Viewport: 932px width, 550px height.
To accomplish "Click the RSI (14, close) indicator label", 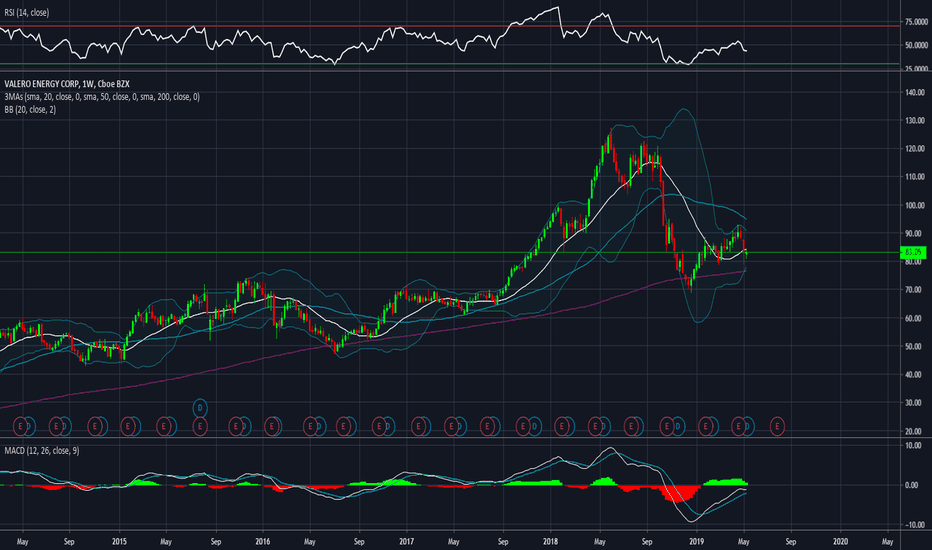I will [x=27, y=12].
